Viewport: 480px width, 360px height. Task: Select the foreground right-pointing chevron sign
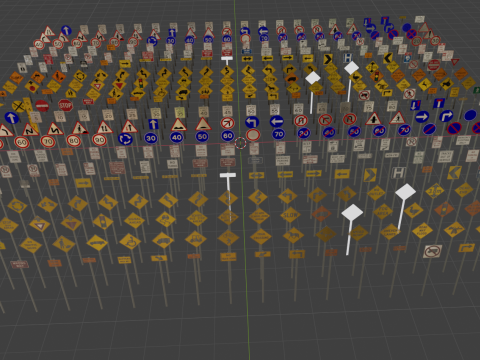click(370, 174)
